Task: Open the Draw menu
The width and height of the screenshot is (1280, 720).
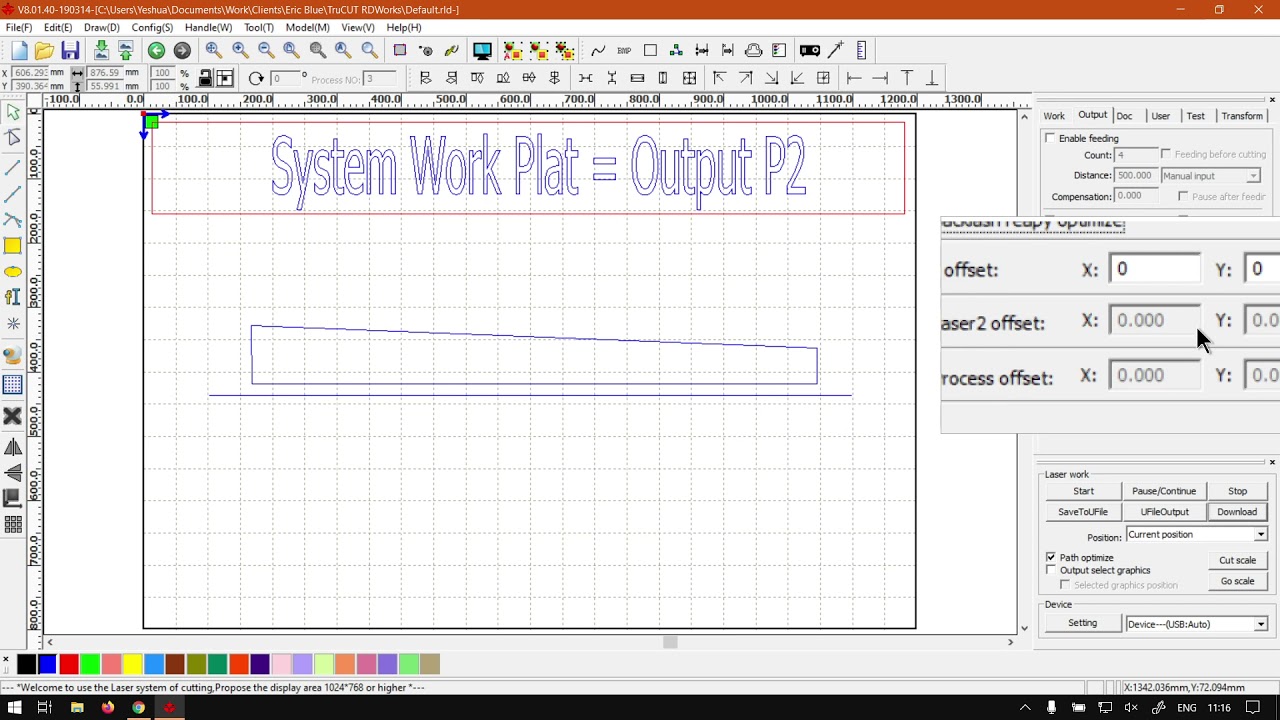Action: 101,28
